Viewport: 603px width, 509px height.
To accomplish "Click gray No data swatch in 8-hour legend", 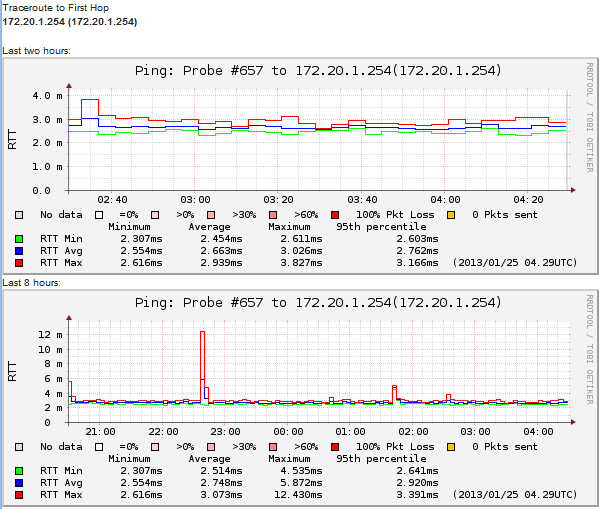I will [x=19, y=447].
